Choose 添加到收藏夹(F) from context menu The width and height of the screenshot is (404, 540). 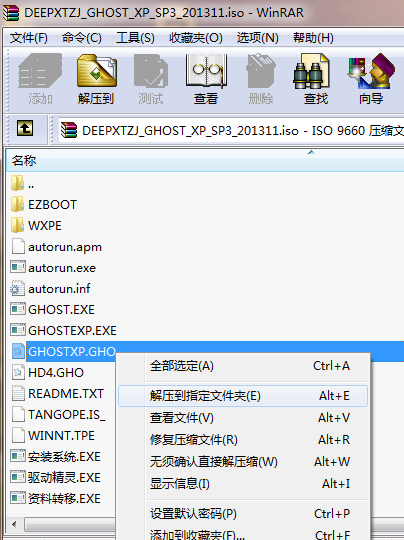[243, 534]
